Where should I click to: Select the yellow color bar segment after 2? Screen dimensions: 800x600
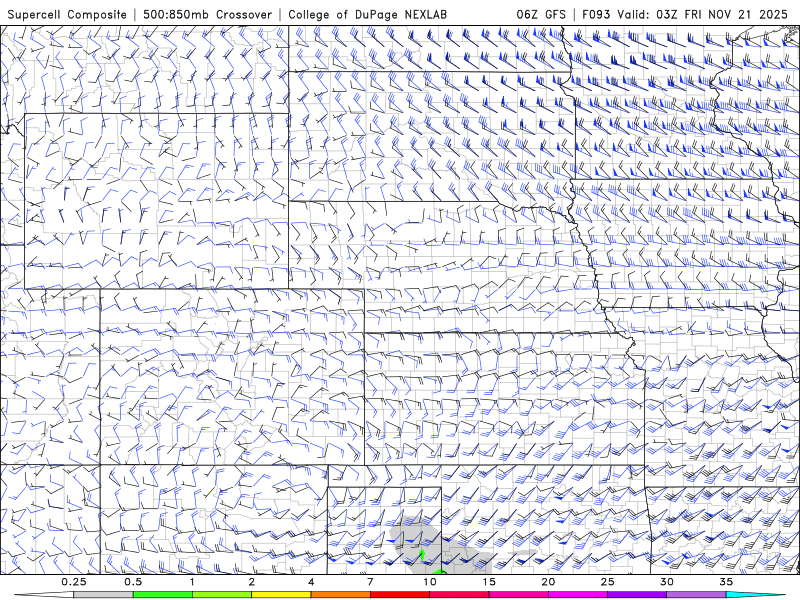pyautogui.click(x=281, y=595)
